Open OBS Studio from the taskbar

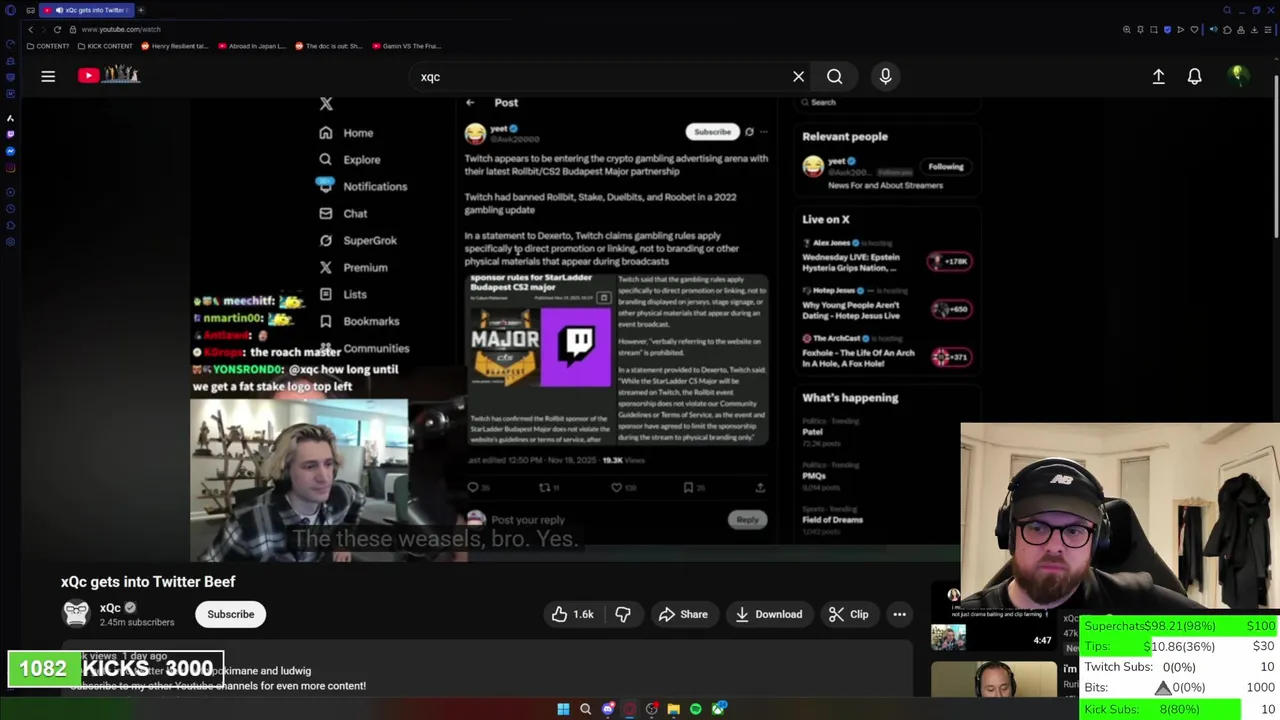652,709
